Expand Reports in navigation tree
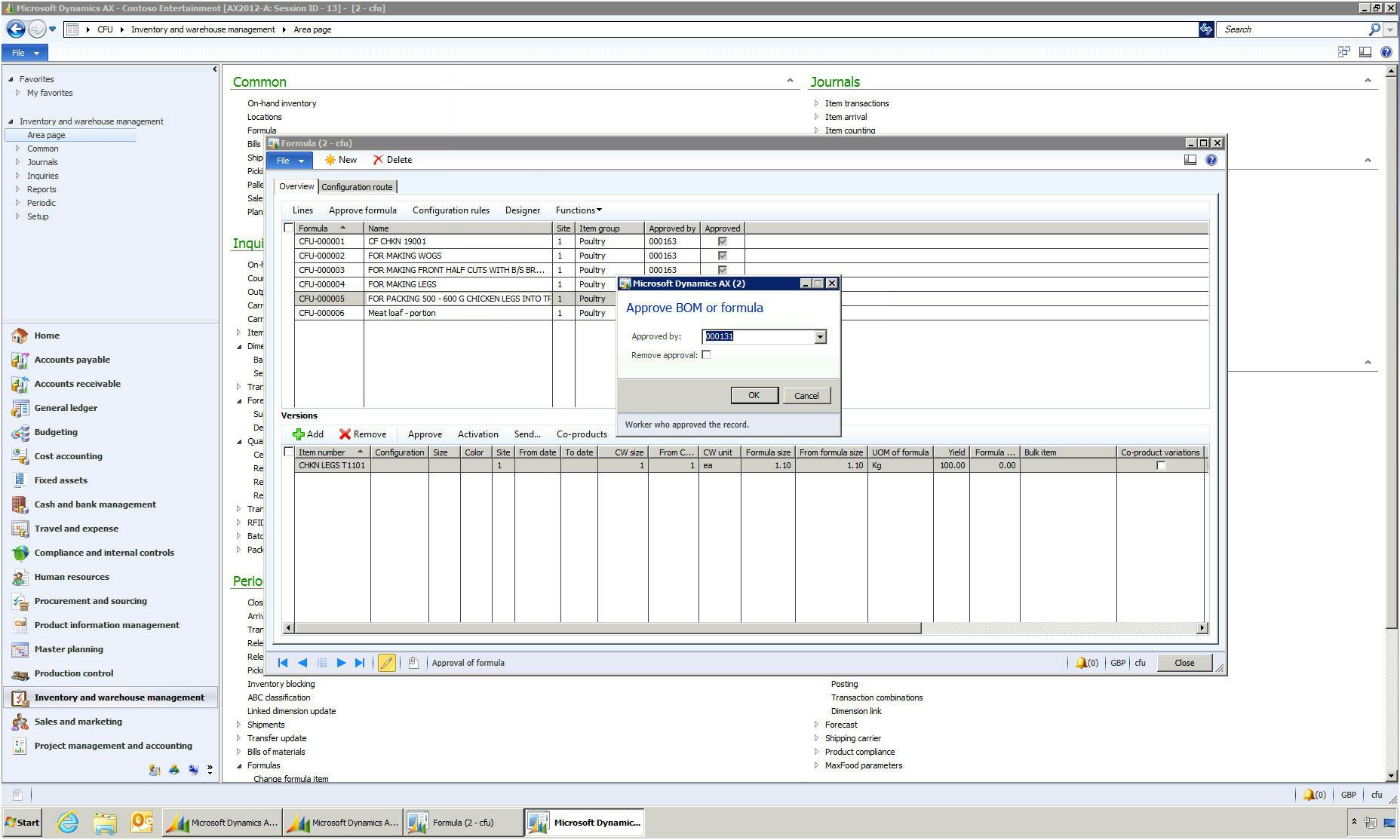 [17, 189]
